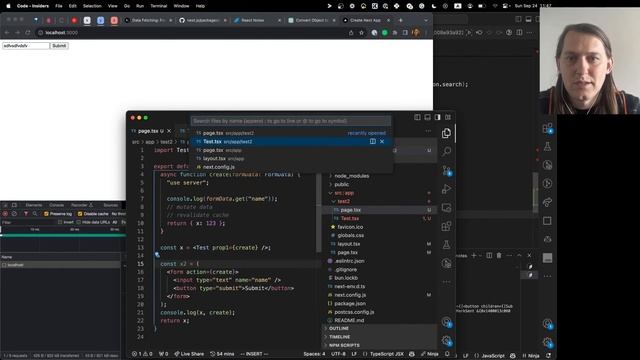The image size is (640, 360).
Task: Open the browser extensions puzzle icon
Action: click(395, 33)
